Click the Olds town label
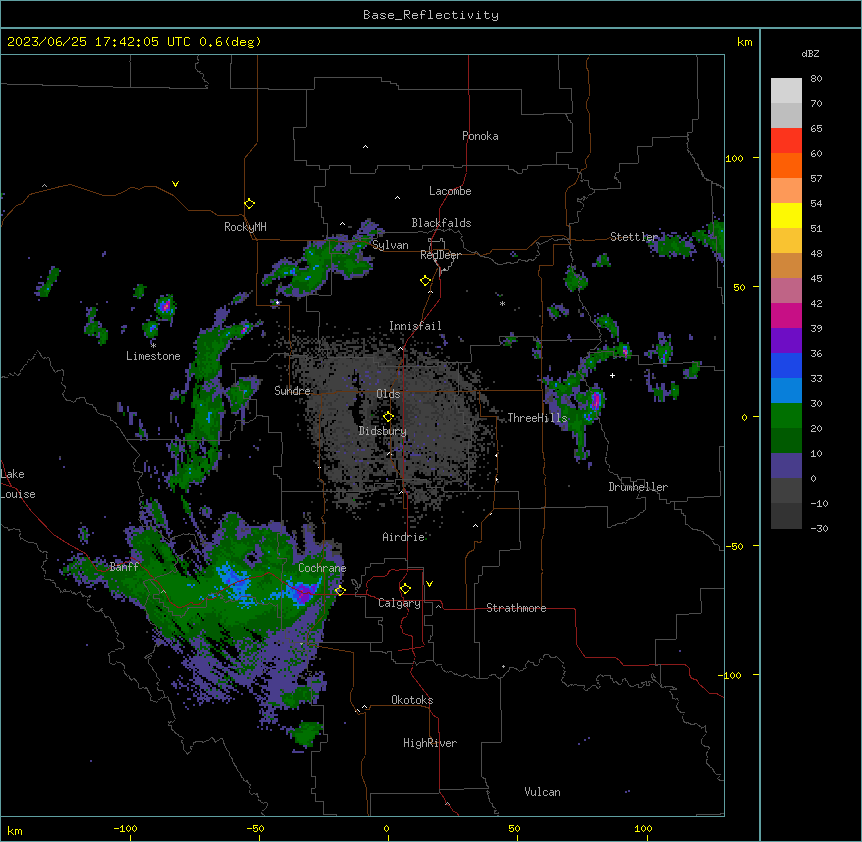 pyautogui.click(x=388, y=394)
